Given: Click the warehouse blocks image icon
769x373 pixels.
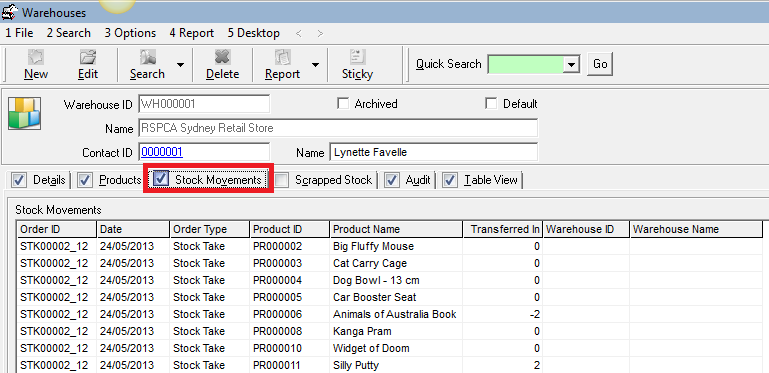Looking at the screenshot, I should point(24,113).
